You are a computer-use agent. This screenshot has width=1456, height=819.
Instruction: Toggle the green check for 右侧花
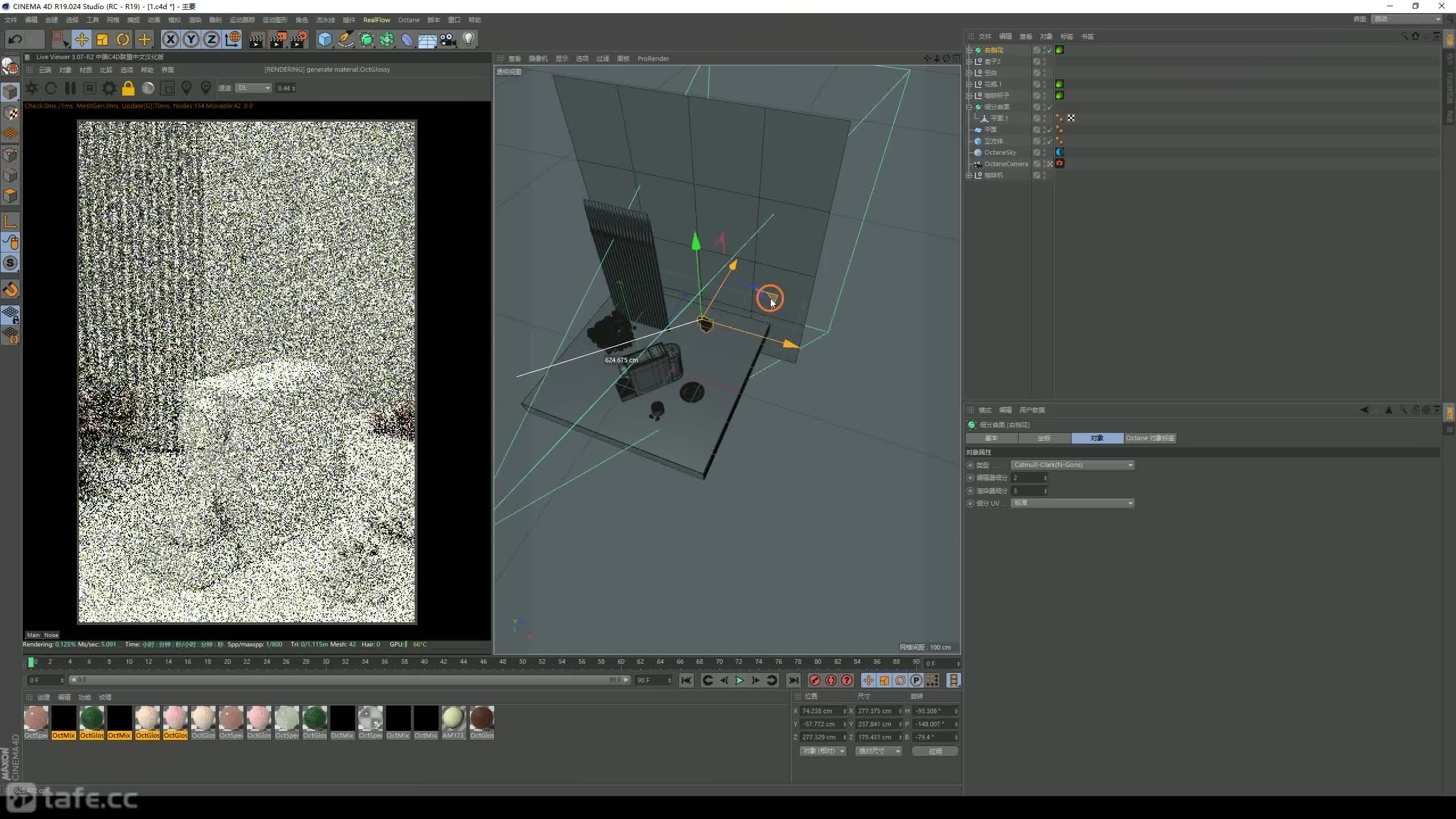pyautogui.click(x=1050, y=50)
